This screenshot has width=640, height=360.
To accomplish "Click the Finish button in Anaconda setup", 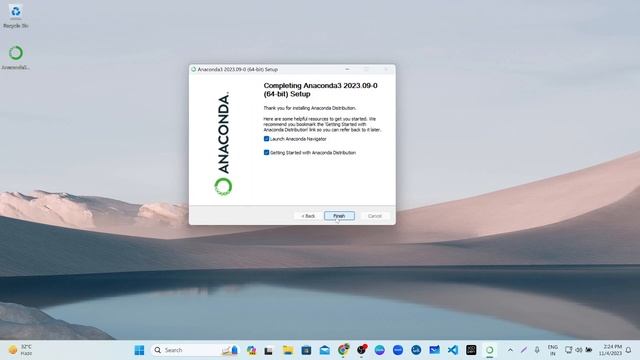I will (339, 216).
